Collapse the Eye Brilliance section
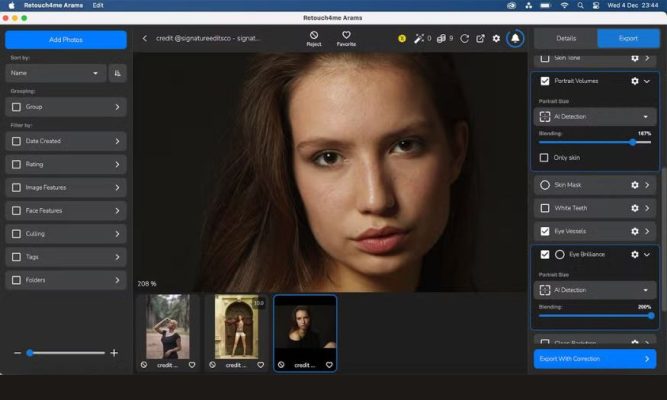 [647, 255]
